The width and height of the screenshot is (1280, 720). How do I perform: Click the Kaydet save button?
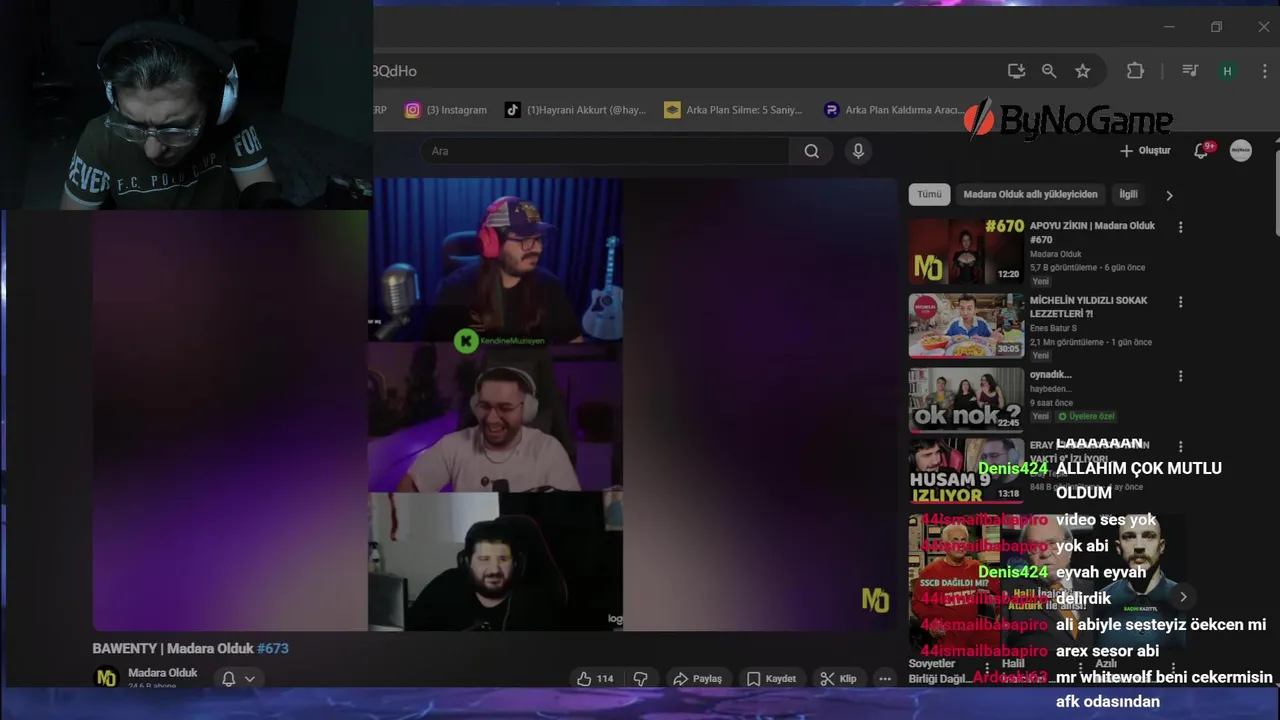click(771, 679)
